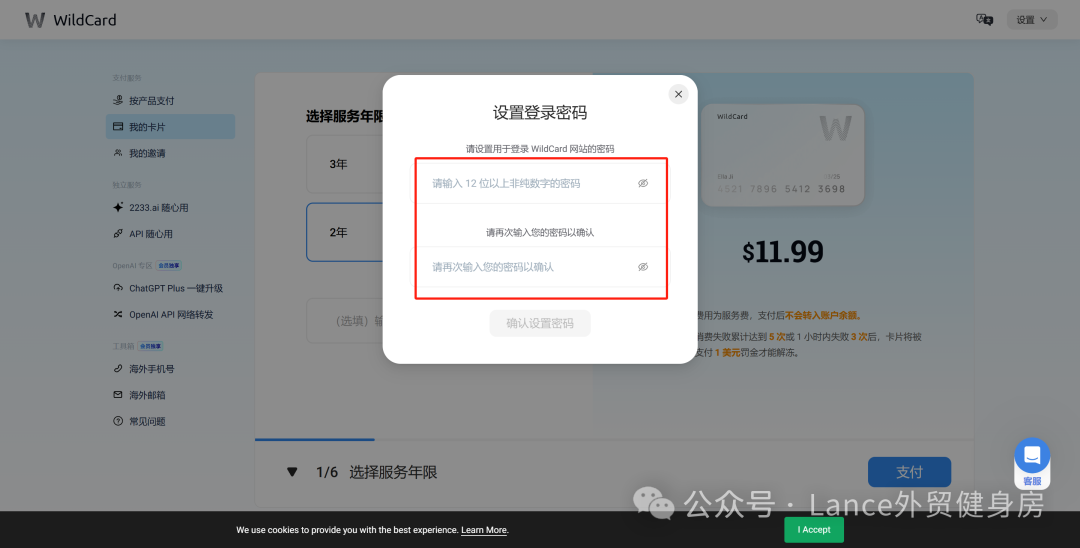Screen dimensions: 1080x548
Task: Close the 设置登录密码 dialog
Action: 678,94
